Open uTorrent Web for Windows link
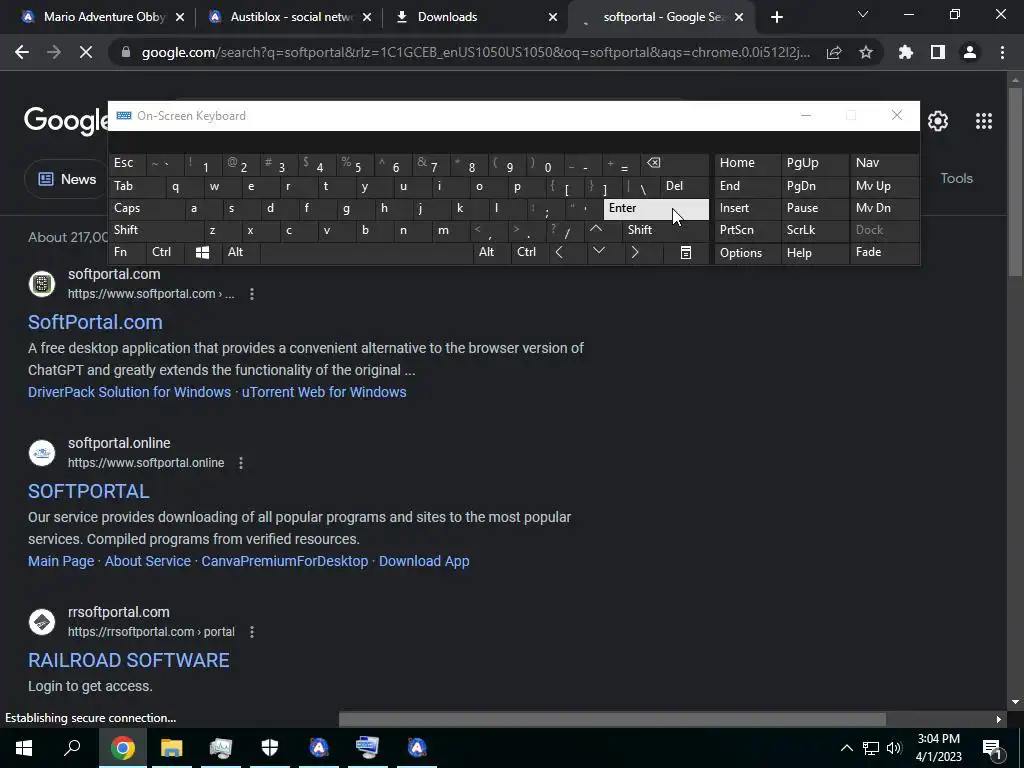1024x768 pixels. pyautogui.click(x=324, y=392)
